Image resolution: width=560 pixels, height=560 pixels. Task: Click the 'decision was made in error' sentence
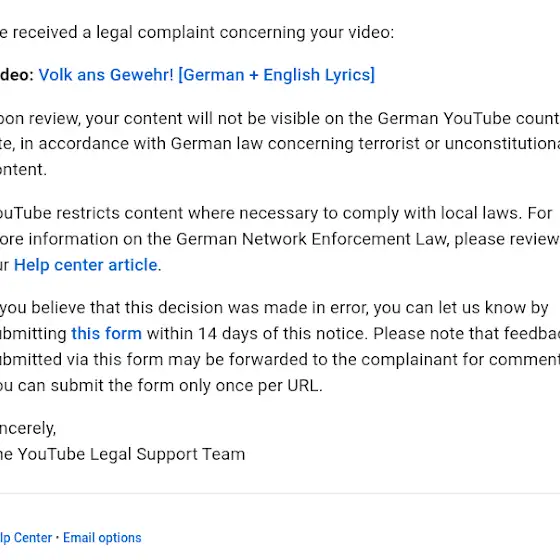274,308
